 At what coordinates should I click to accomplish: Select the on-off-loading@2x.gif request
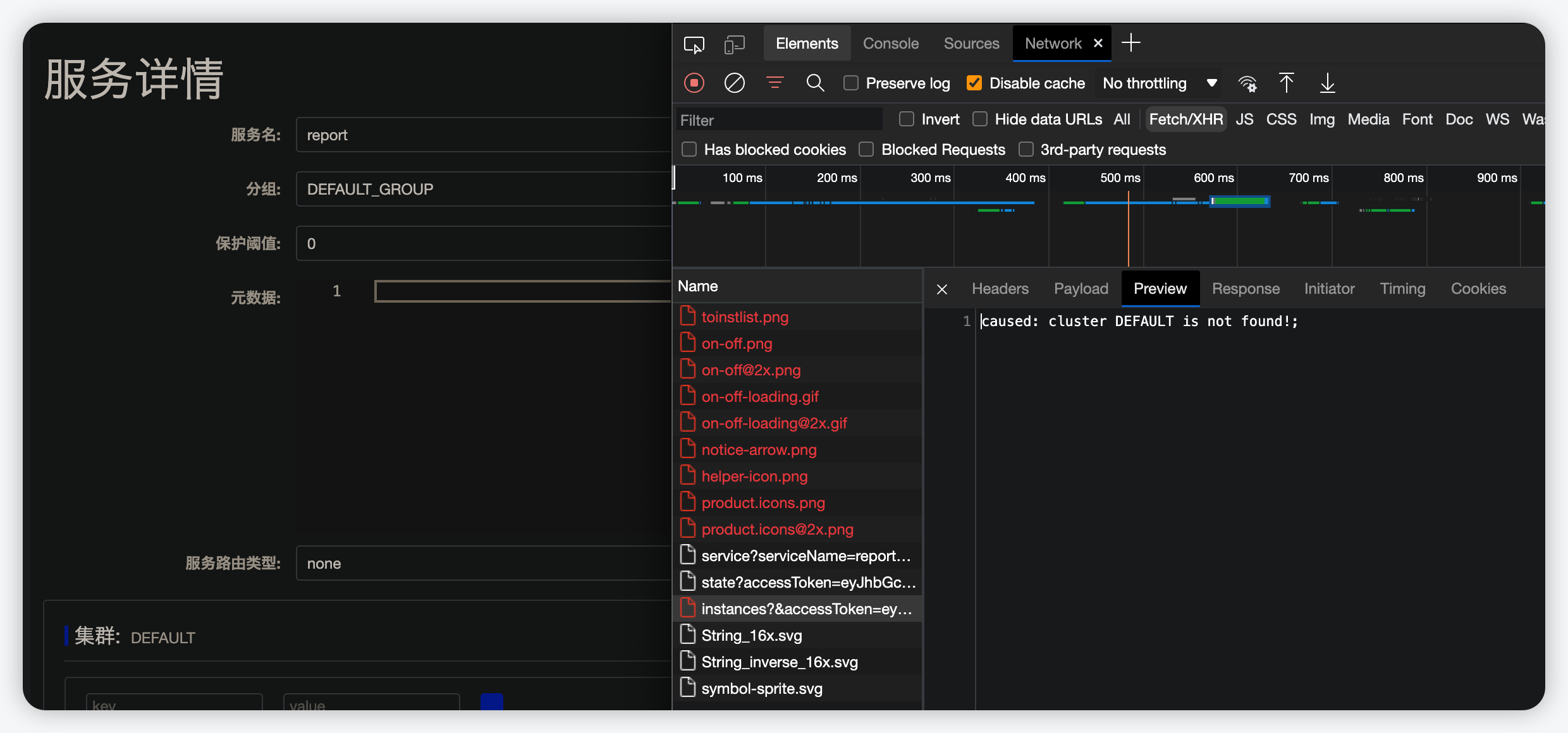coord(797,423)
